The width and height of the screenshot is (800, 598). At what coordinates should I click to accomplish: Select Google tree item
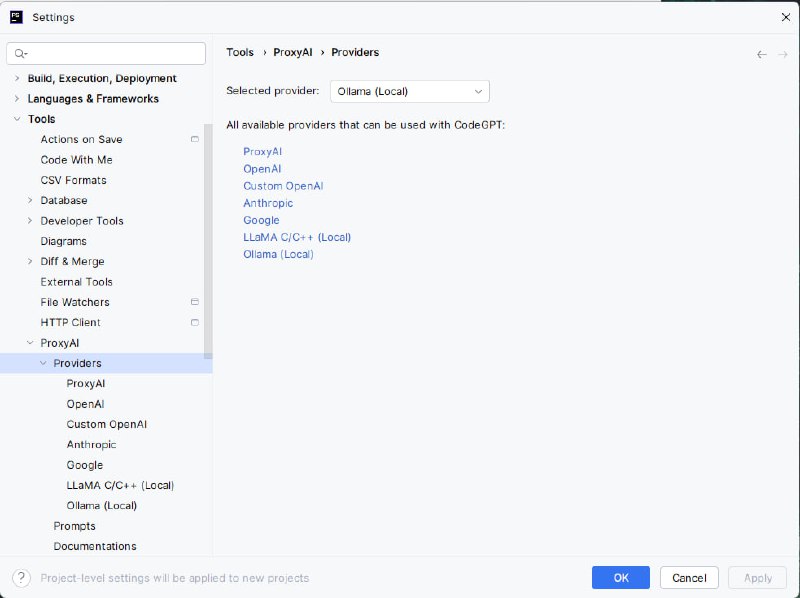coord(85,465)
